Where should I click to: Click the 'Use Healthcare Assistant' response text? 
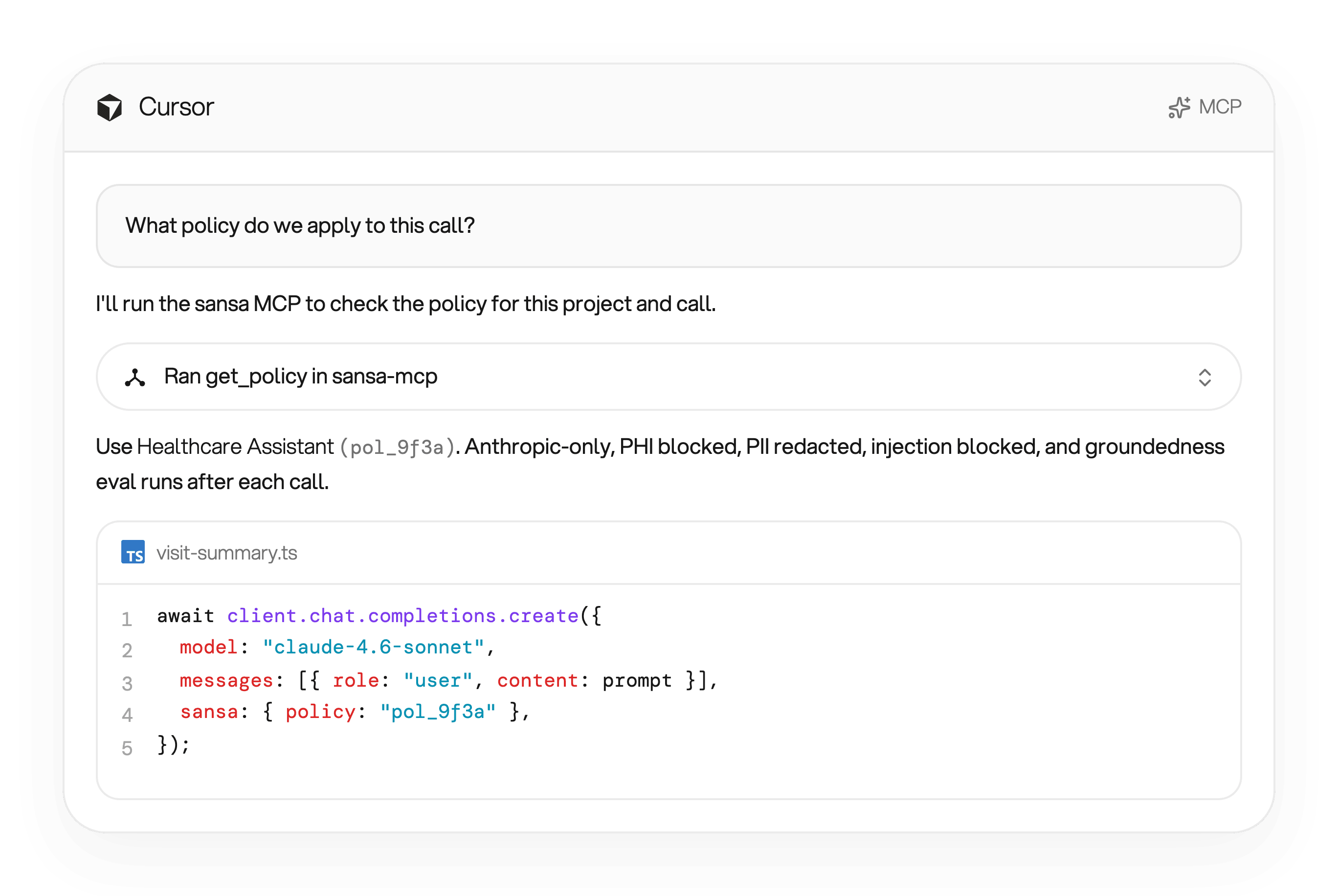tap(215, 447)
